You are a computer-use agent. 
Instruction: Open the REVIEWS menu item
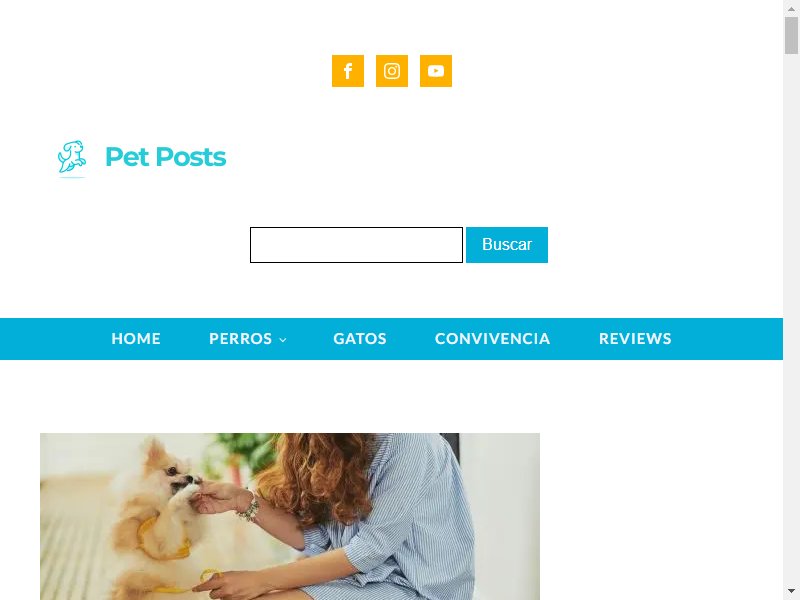pyautogui.click(x=635, y=339)
